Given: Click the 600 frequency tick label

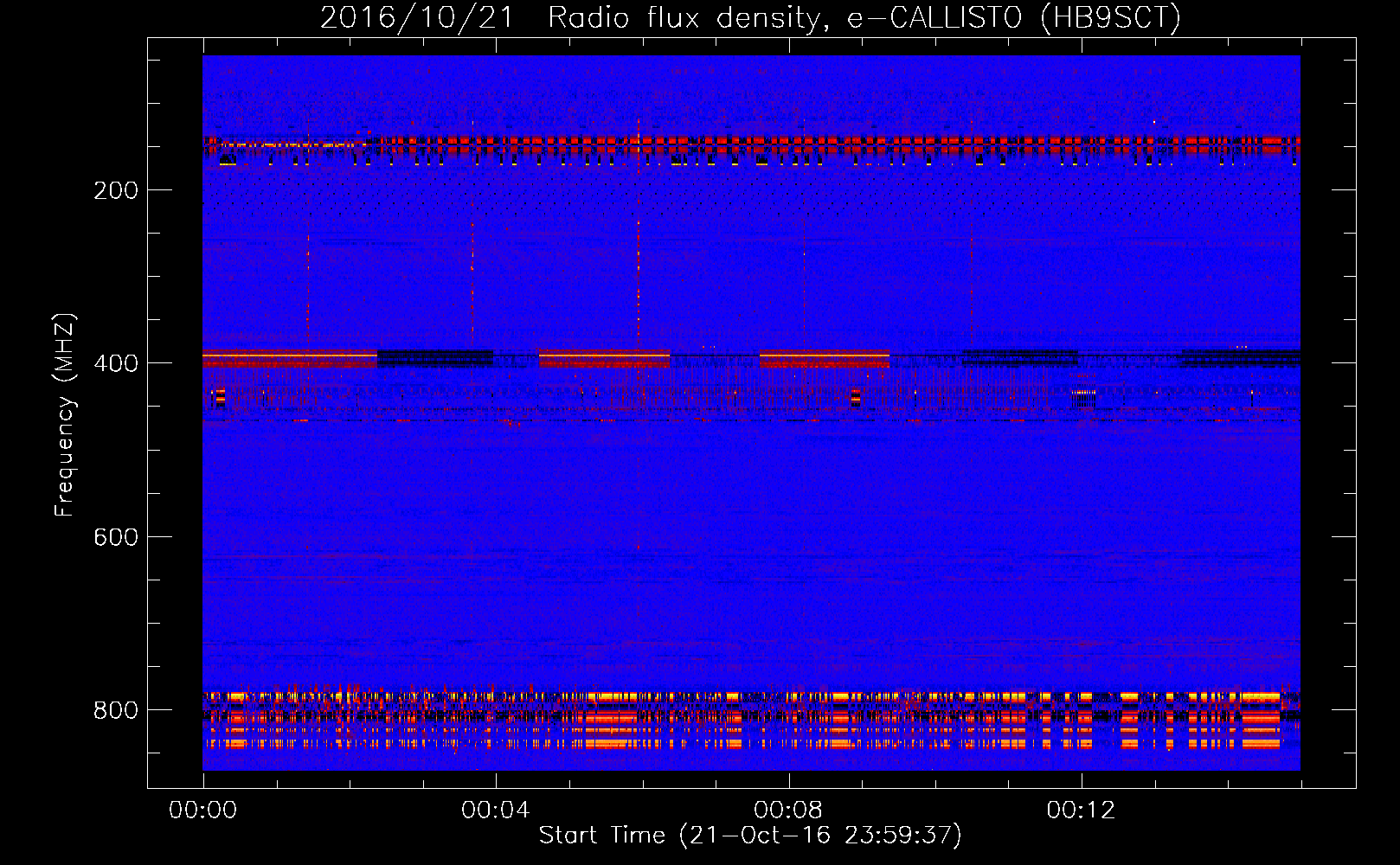Looking at the screenshot, I should tap(116, 537).
